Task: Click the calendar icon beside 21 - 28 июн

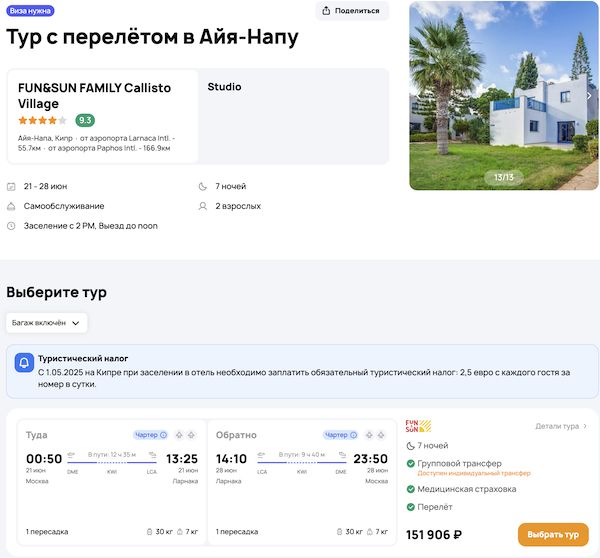Action: (11, 186)
